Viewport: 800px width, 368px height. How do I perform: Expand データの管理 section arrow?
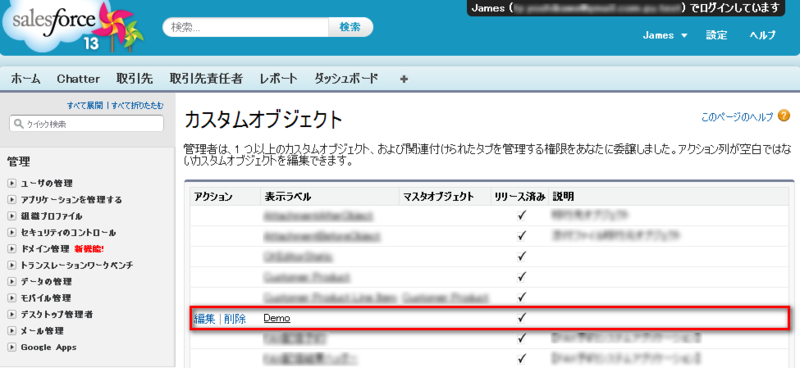(12, 282)
